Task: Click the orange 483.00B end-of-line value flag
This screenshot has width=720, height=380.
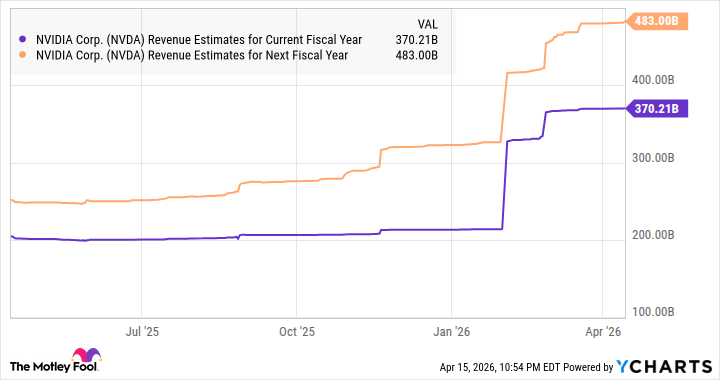Action: 657,21
